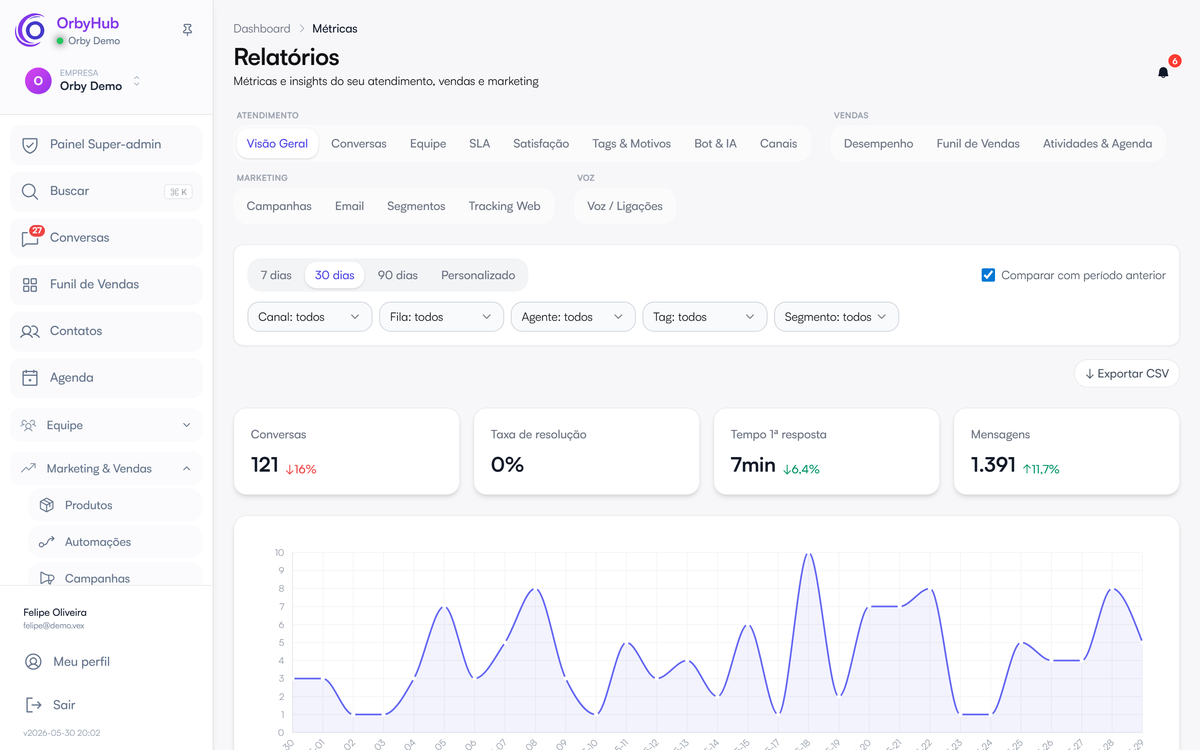The height and width of the screenshot is (750, 1200).
Task: Click the Sair logout icon
Action: [x=33, y=705]
